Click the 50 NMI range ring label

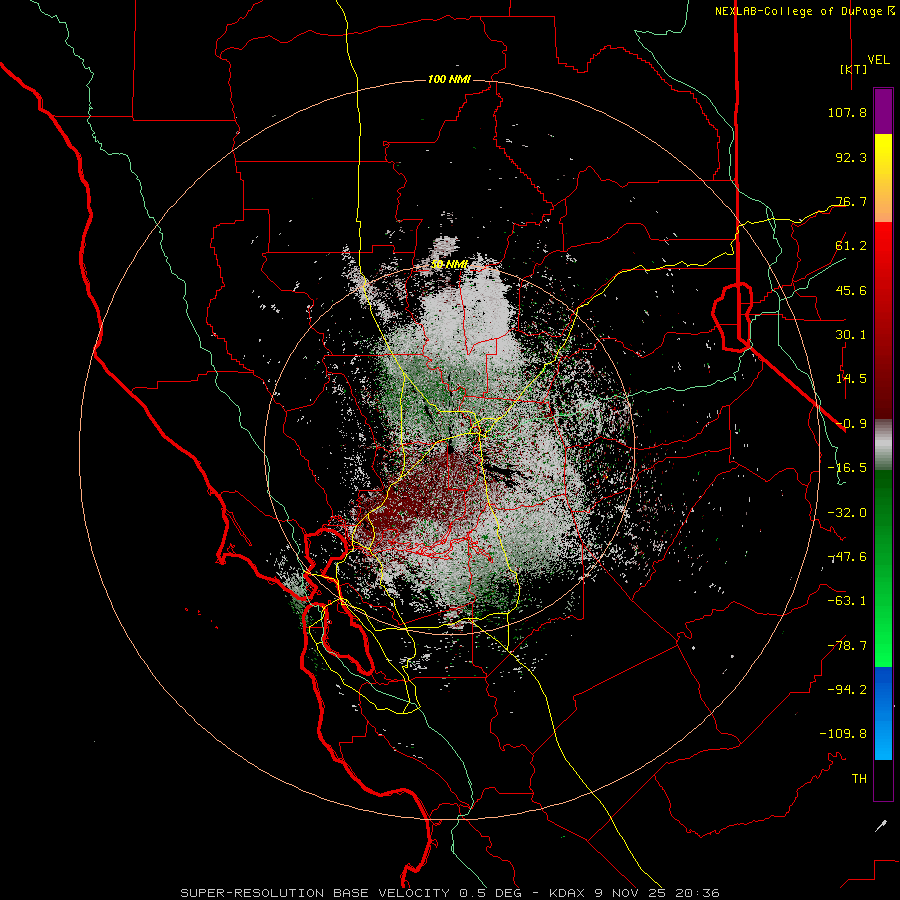(x=449, y=265)
